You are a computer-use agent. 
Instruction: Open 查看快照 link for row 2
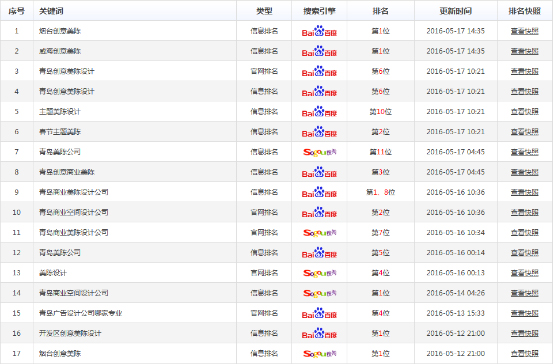(x=525, y=51)
